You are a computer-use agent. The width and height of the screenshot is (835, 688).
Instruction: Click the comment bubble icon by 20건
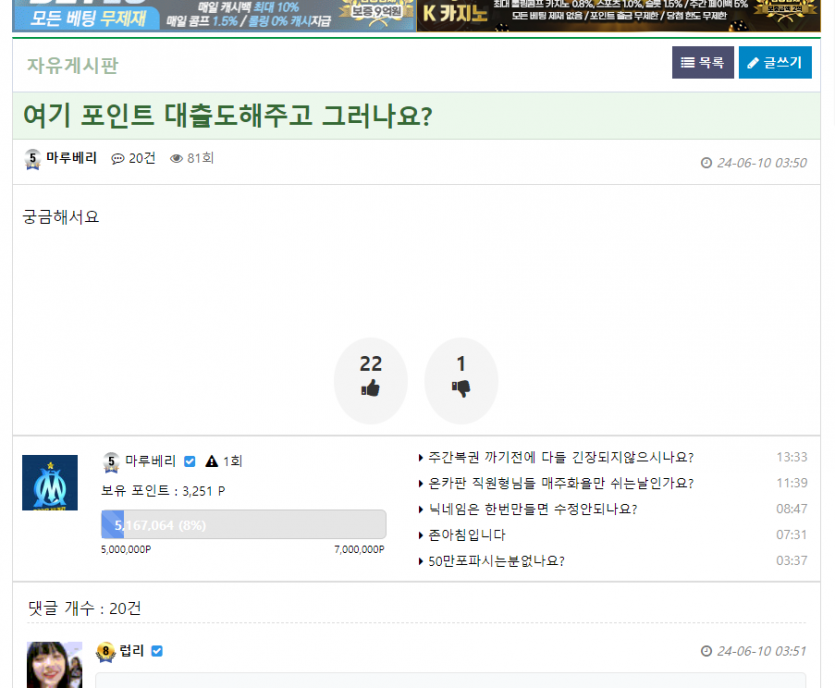[117, 159]
